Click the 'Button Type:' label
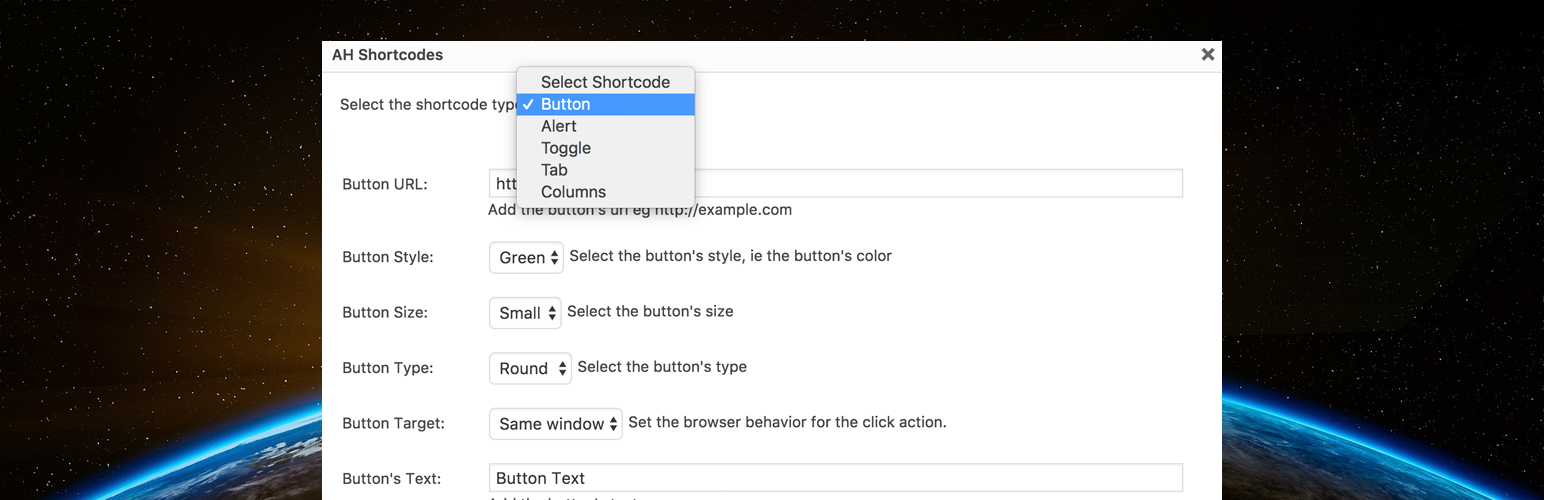This screenshot has width=1544, height=500. pos(388,368)
